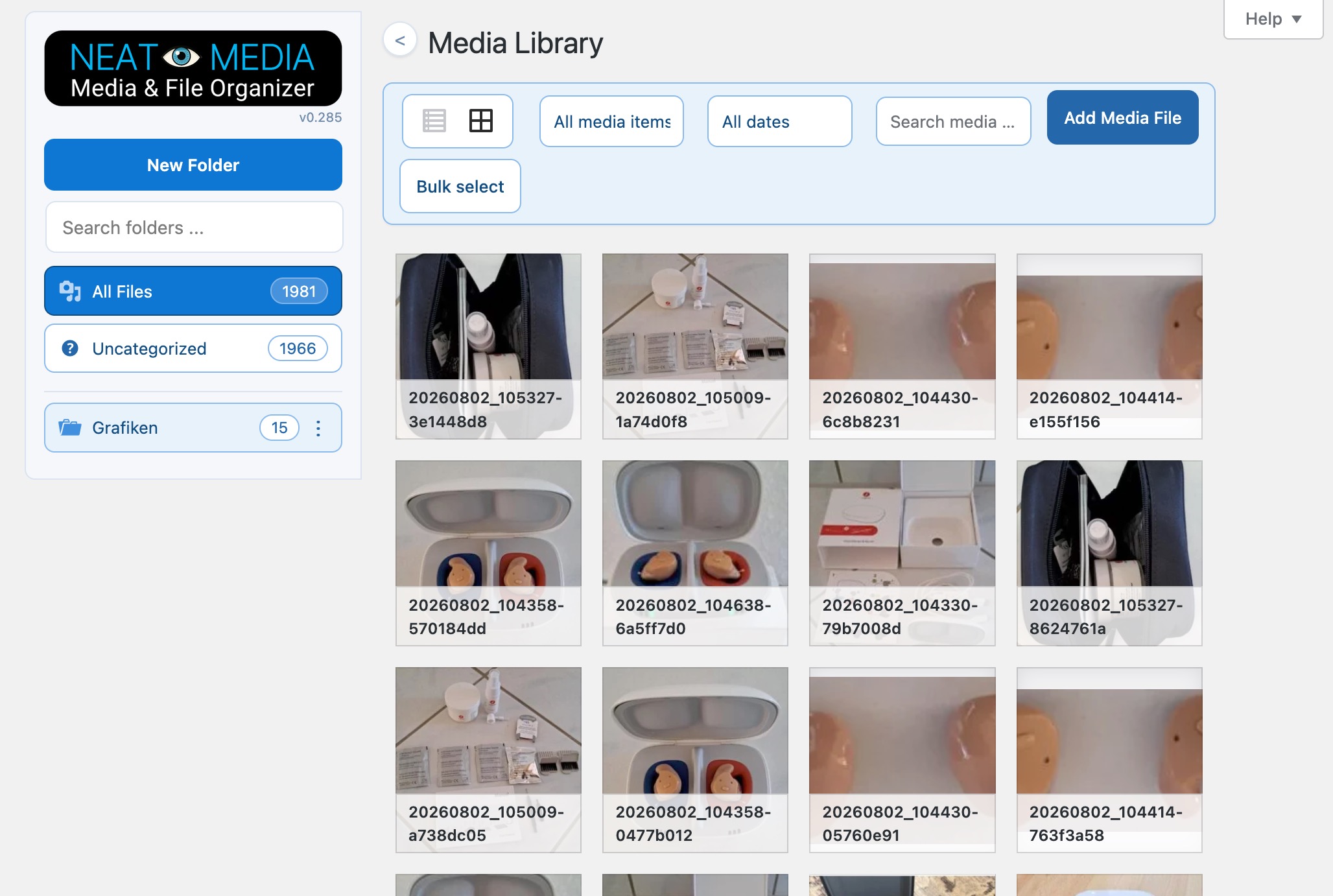The width and height of the screenshot is (1333, 896).
Task: Open image 20260802_104358-570184dd
Action: tap(488, 553)
